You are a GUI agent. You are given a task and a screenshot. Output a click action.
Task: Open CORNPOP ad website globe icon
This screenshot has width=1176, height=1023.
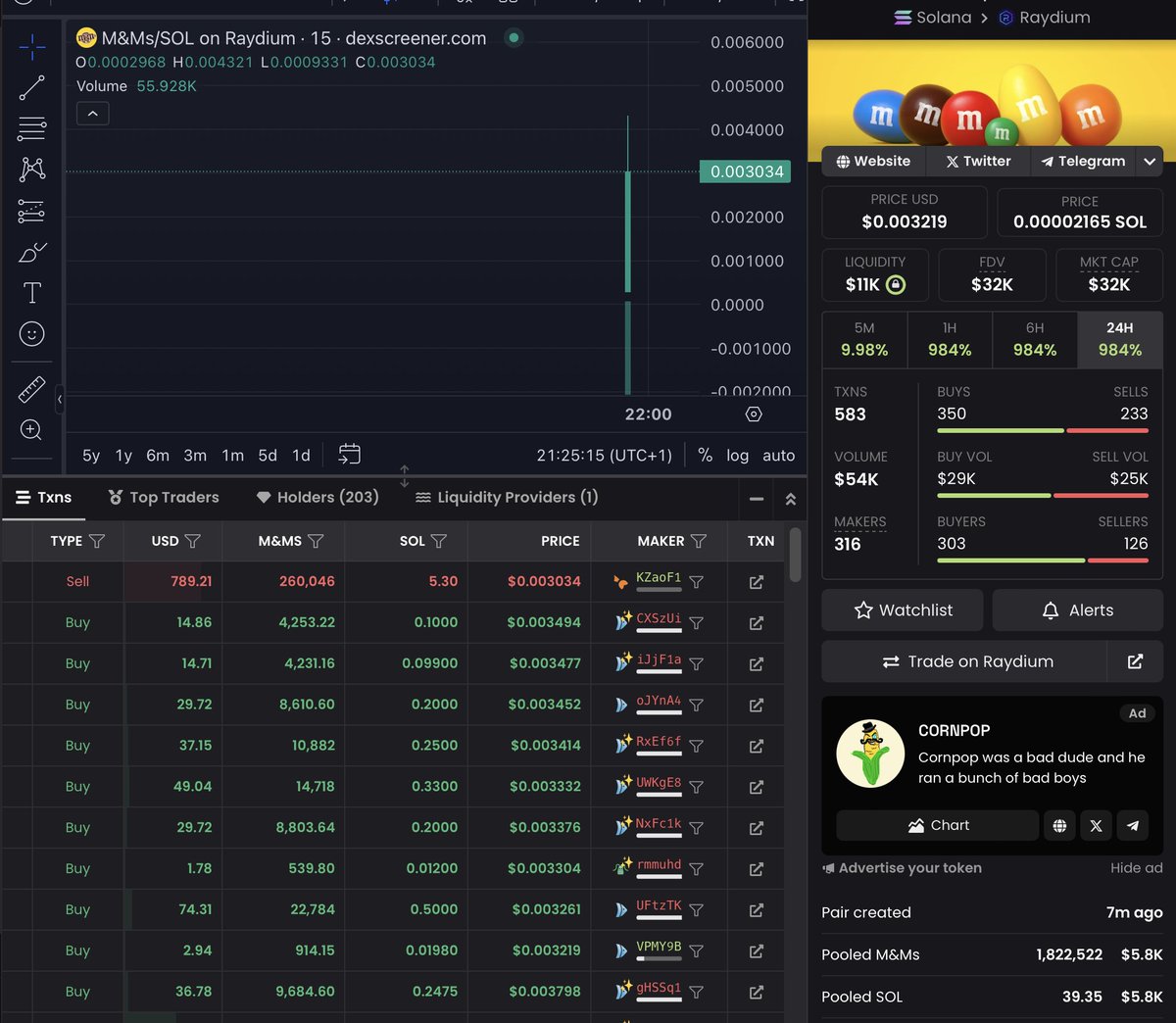tap(1059, 826)
